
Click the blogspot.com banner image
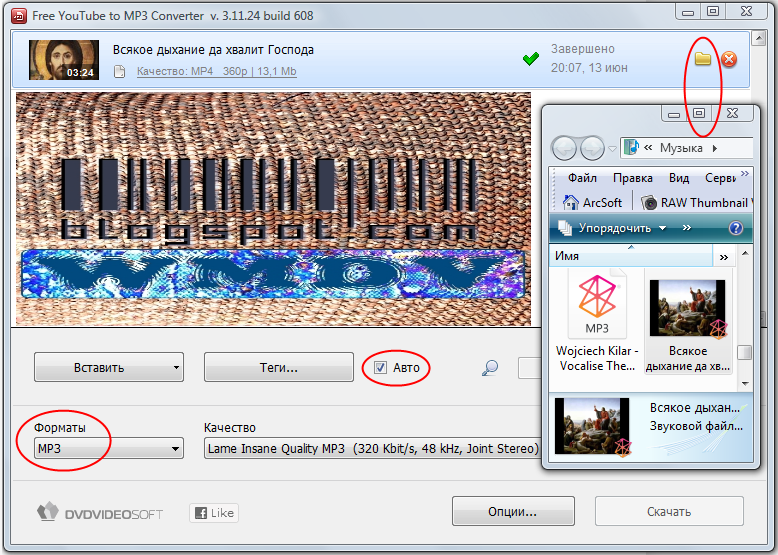[x=273, y=209]
